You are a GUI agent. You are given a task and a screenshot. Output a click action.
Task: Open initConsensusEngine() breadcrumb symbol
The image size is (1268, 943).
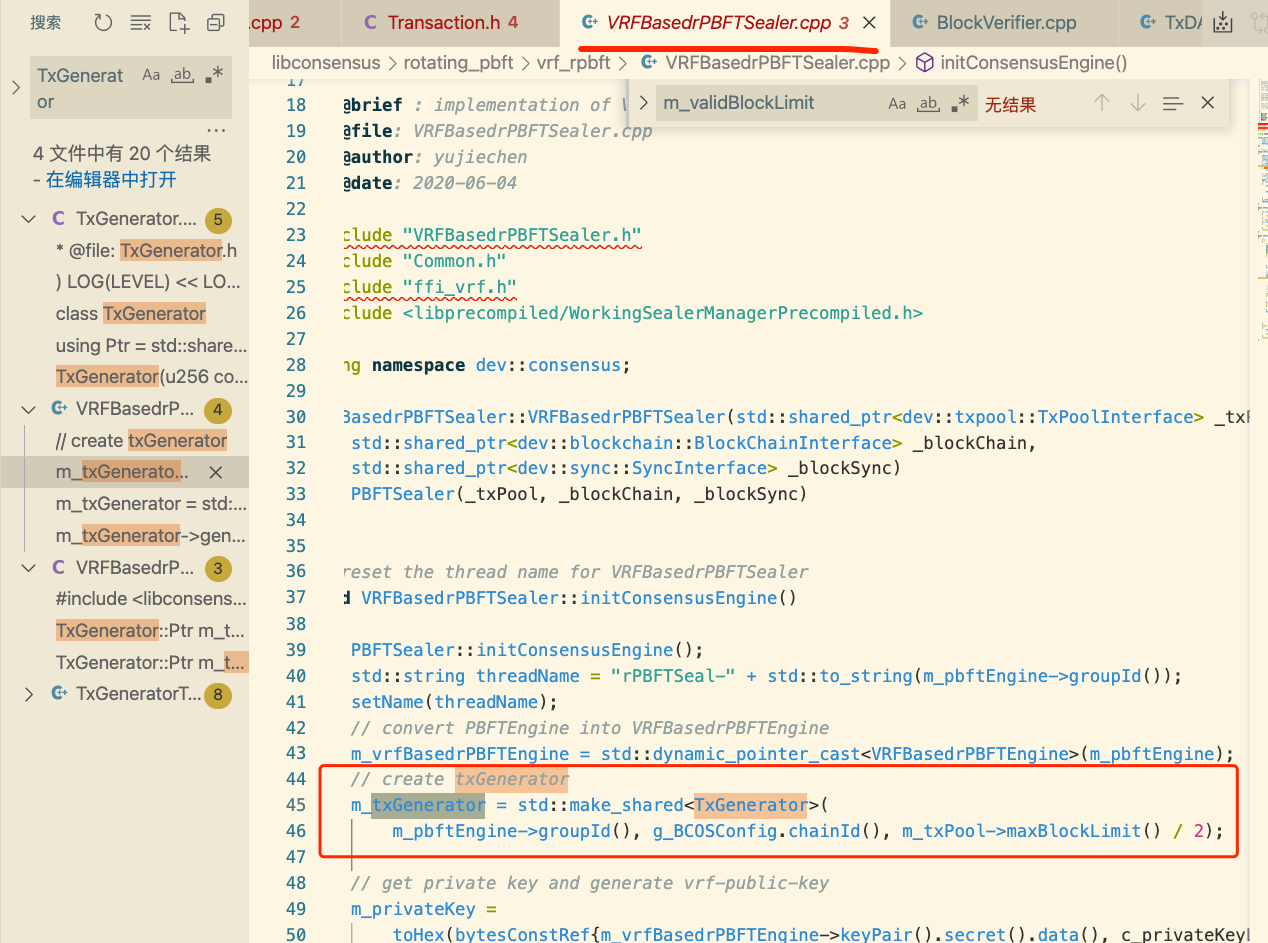[x=1033, y=63]
